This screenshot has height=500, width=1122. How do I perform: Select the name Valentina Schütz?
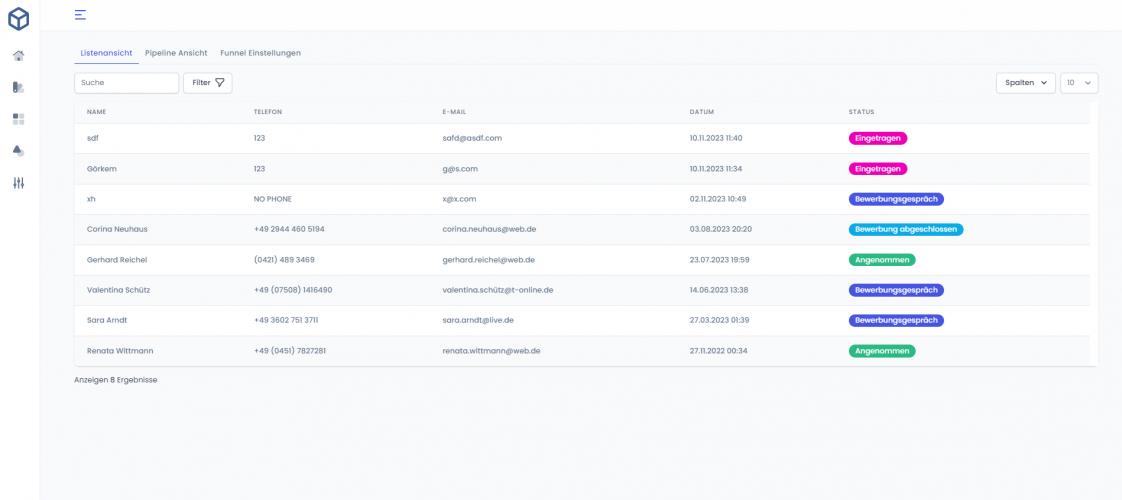coord(119,290)
